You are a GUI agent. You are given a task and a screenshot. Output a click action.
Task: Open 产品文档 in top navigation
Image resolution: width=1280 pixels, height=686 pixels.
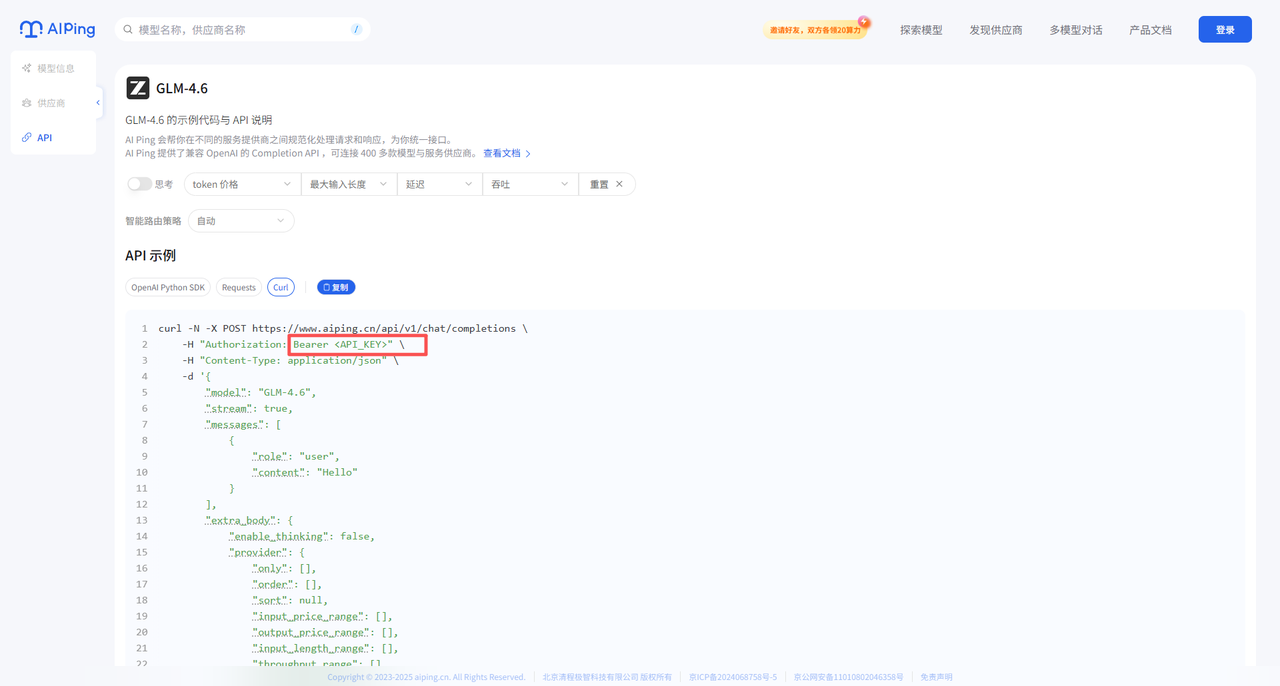1150,30
